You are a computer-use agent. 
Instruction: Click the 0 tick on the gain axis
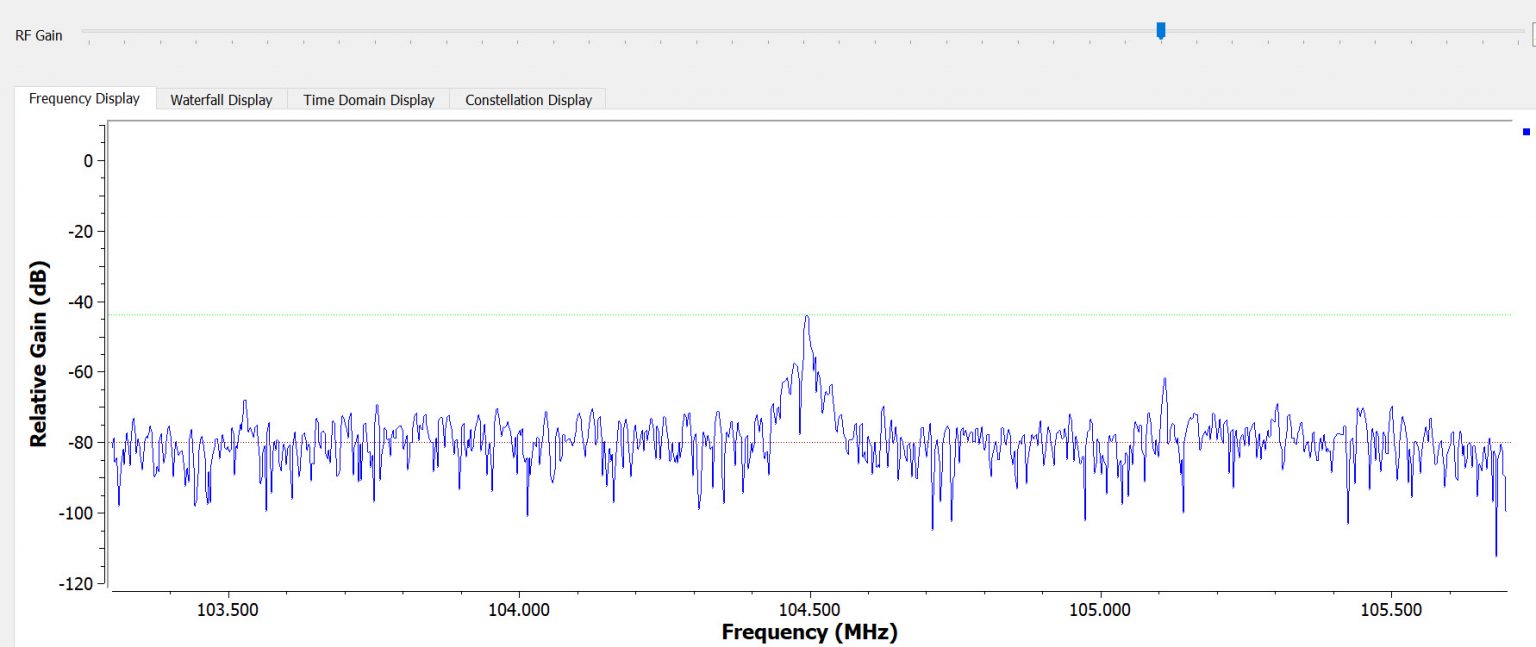tap(88, 161)
